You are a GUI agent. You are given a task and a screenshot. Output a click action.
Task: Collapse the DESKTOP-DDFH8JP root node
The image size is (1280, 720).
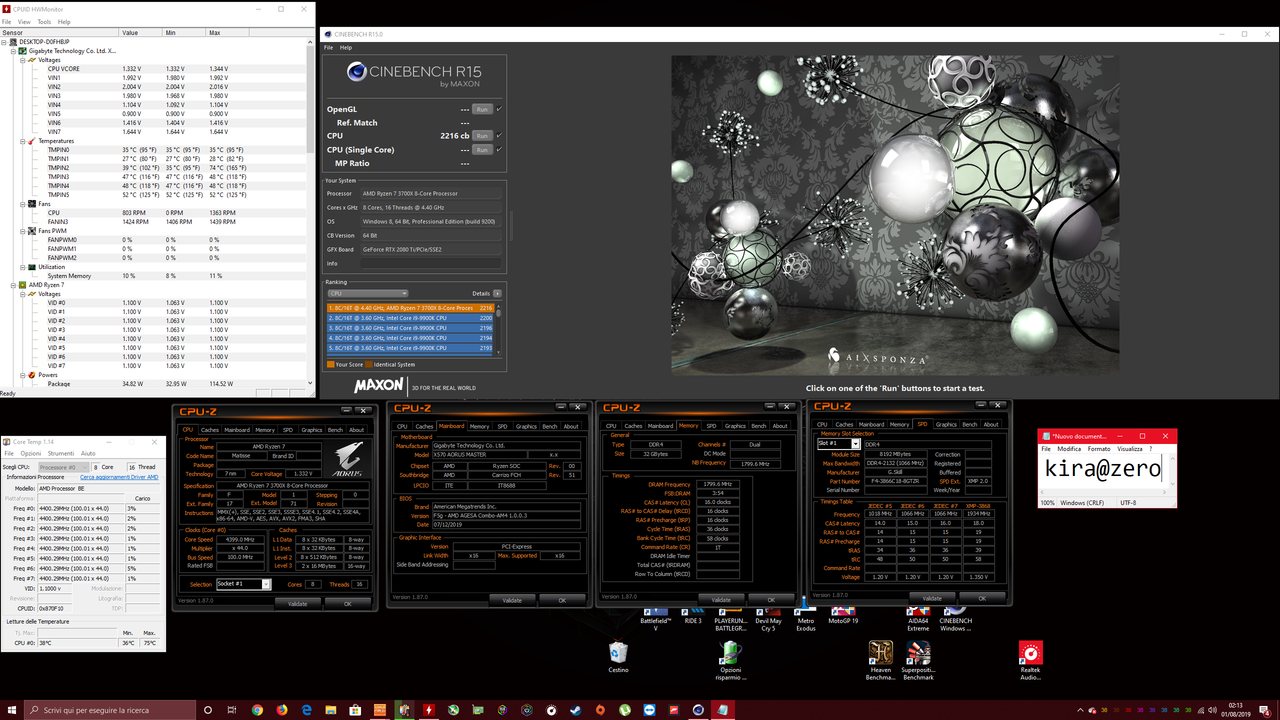coord(6,42)
